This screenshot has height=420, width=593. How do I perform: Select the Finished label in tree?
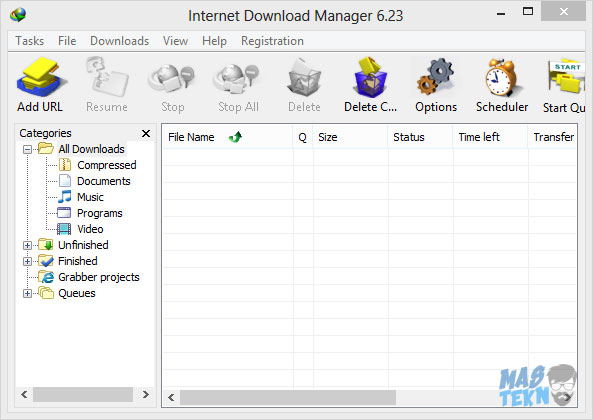(x=78, y=260)
